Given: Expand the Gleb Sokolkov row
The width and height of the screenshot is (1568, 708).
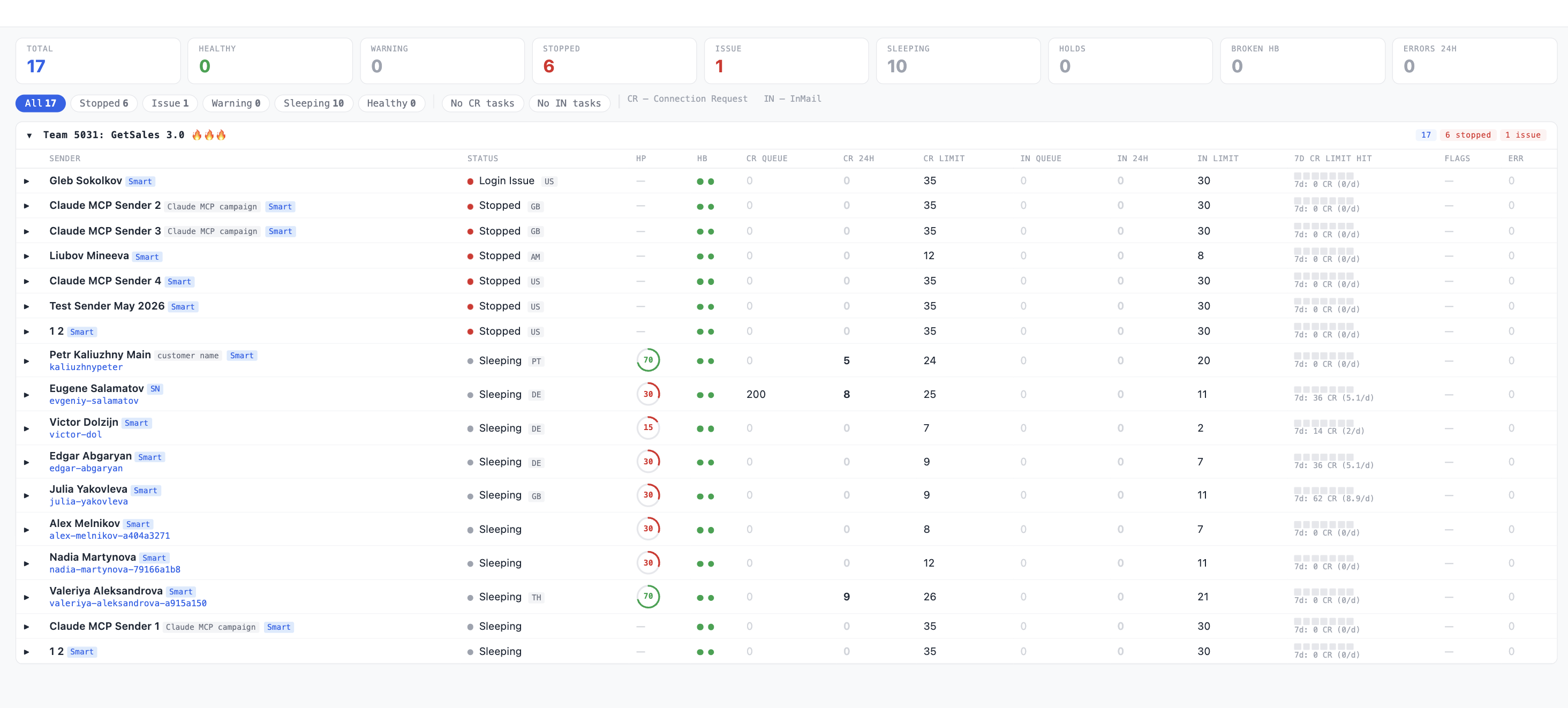Looking at the screenshot, I should pos(26,182).
